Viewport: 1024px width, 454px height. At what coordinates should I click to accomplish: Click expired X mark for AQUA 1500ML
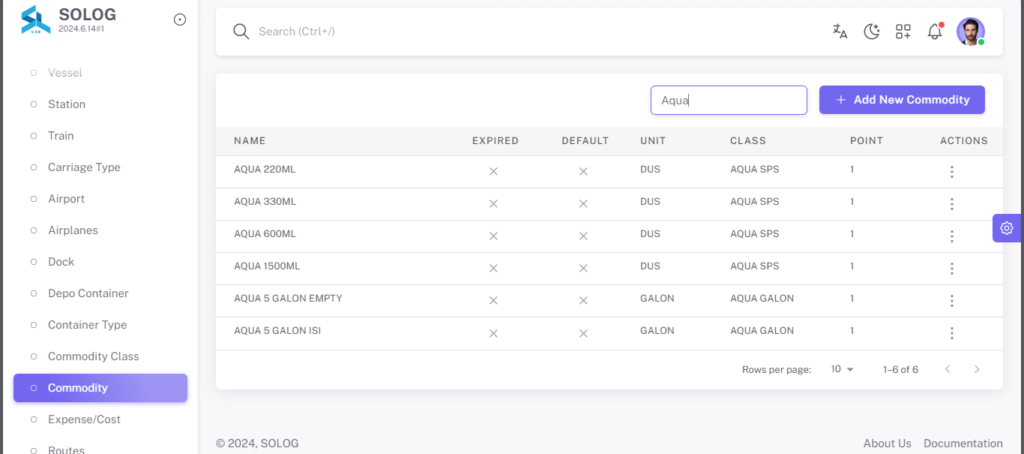pos(494,268)
